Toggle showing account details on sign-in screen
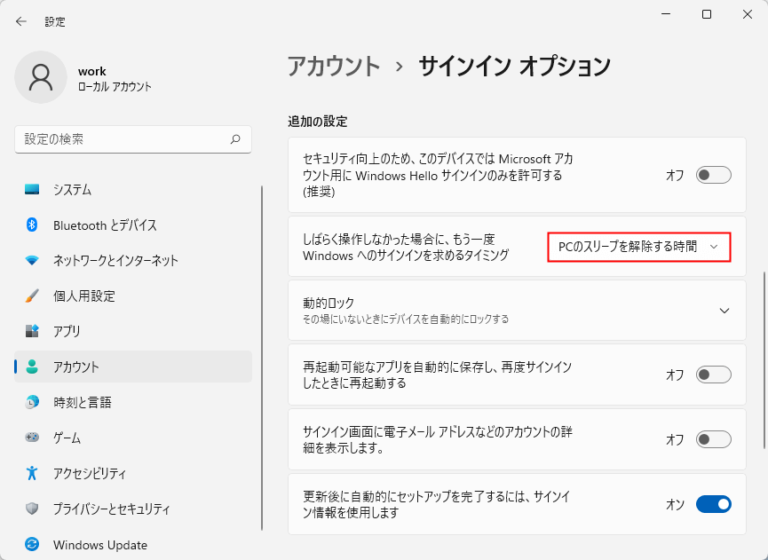Image resolution: width=768 pixels, height=560 pixels. point(713,439)
